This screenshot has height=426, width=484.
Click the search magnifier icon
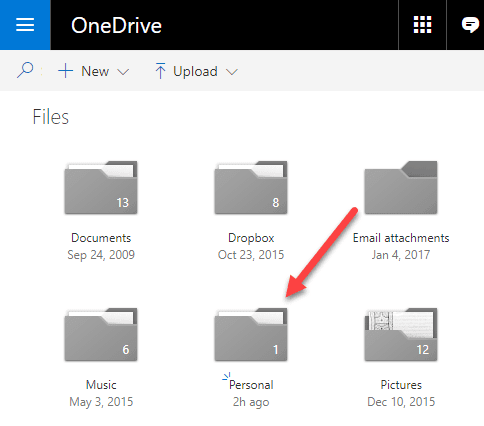pos(25,70)
